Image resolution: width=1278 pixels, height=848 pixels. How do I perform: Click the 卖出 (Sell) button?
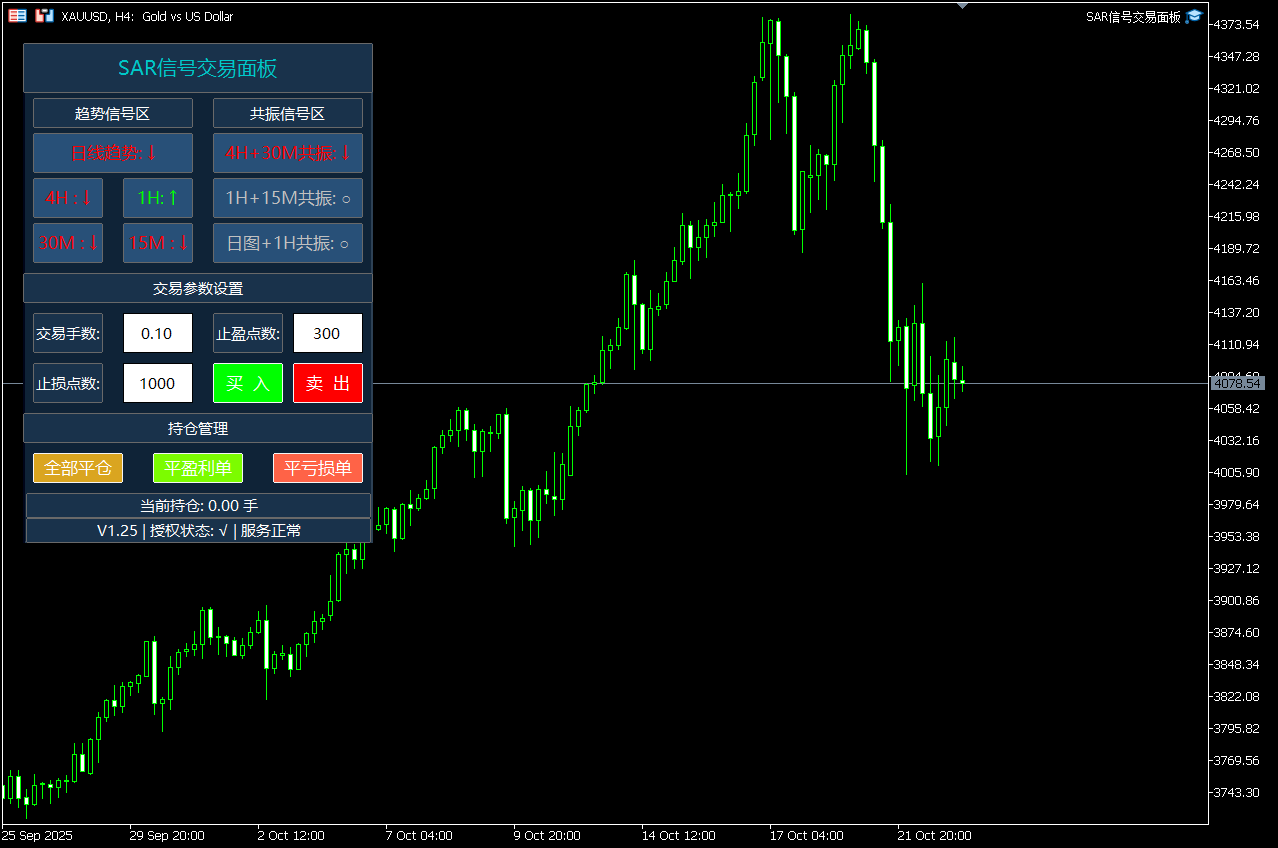point(328,383)
